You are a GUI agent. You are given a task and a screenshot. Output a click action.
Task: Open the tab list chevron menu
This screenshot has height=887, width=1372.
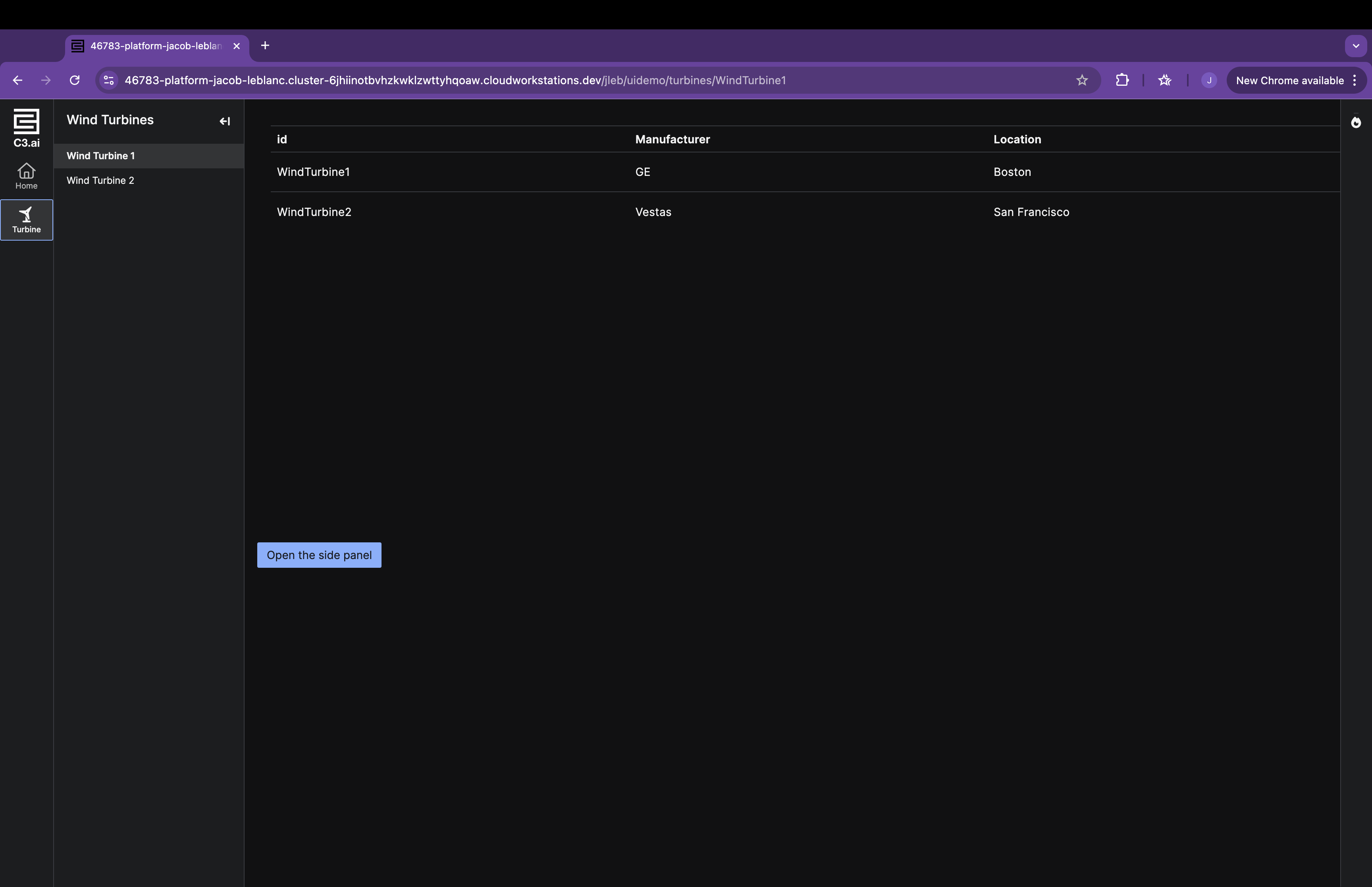(x=1356, y=46)
